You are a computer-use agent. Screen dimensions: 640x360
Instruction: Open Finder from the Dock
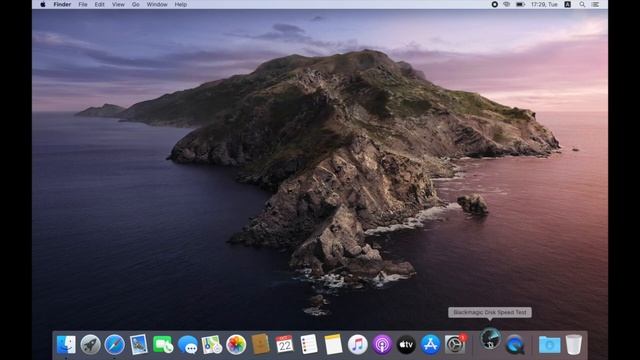point(66,345)
